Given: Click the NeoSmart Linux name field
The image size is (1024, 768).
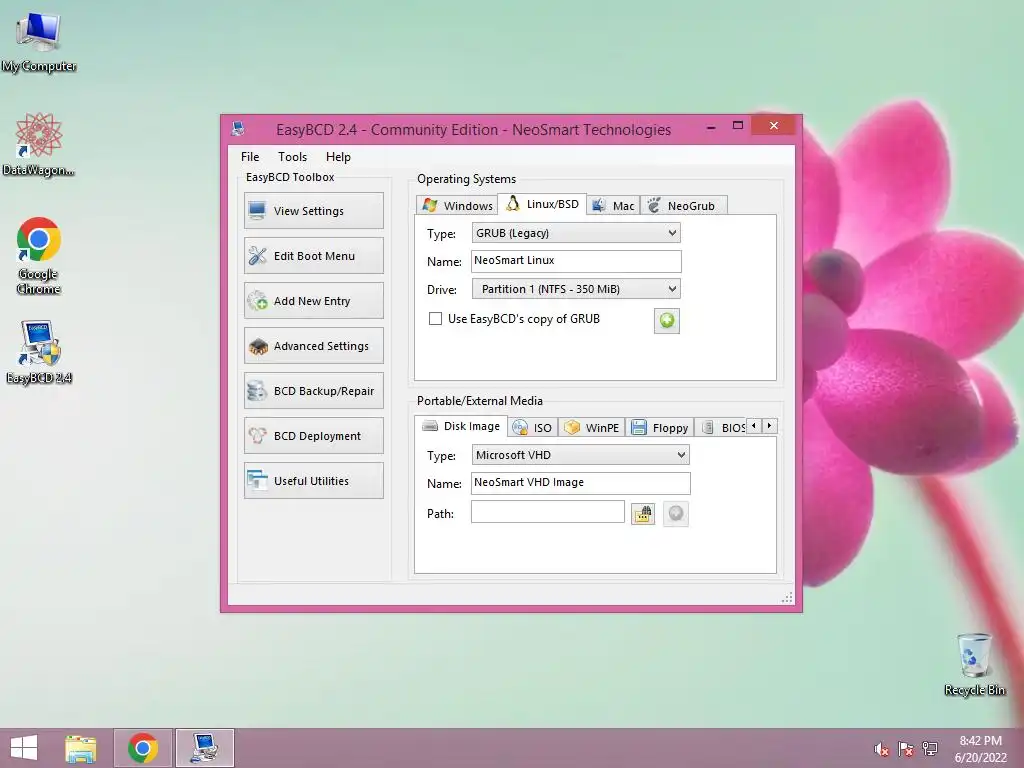Looking at the screenshot, I should (576, 261).
